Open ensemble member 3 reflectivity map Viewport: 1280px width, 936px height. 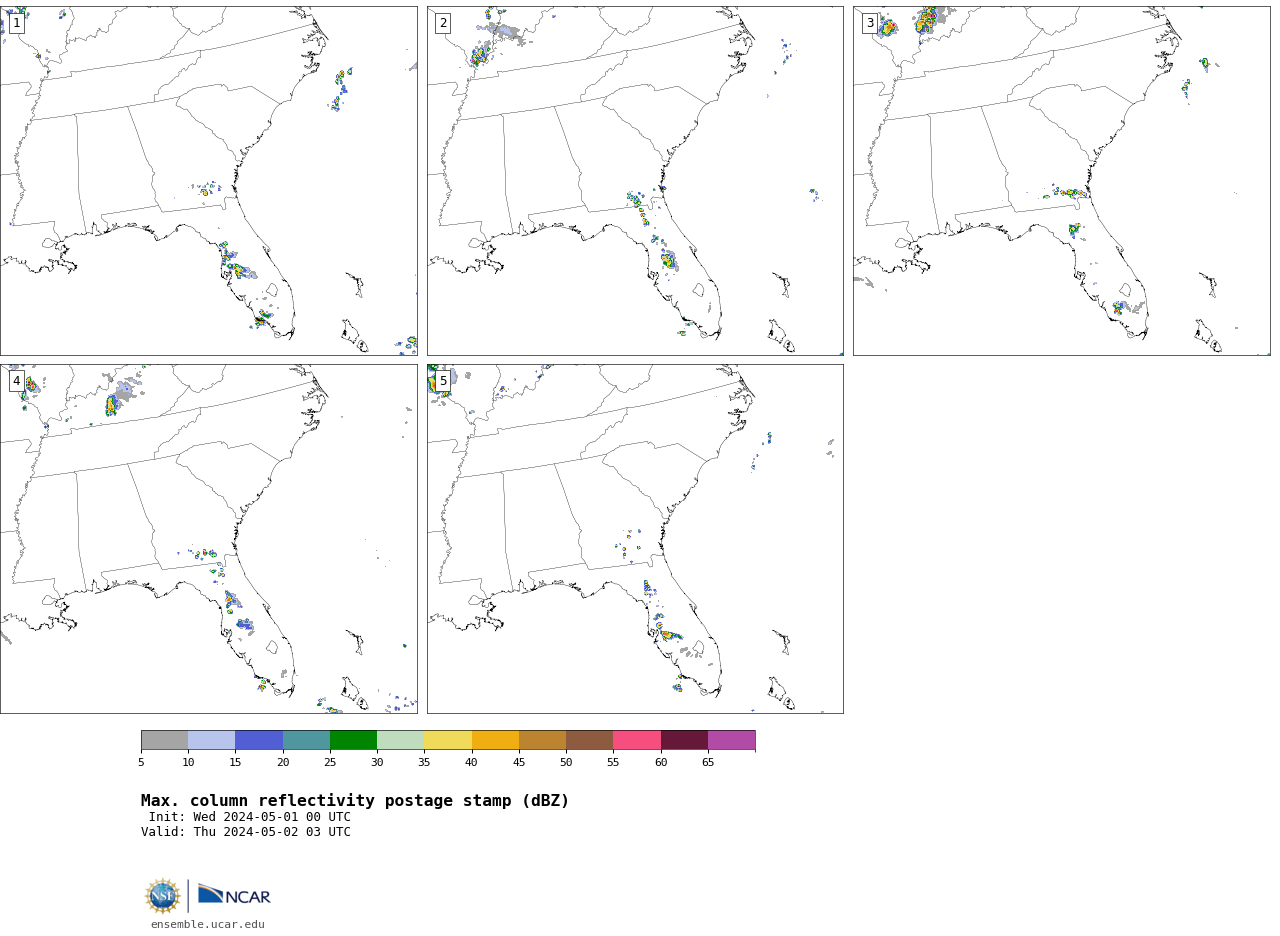pyautogui.click(x=1062, y=181)
